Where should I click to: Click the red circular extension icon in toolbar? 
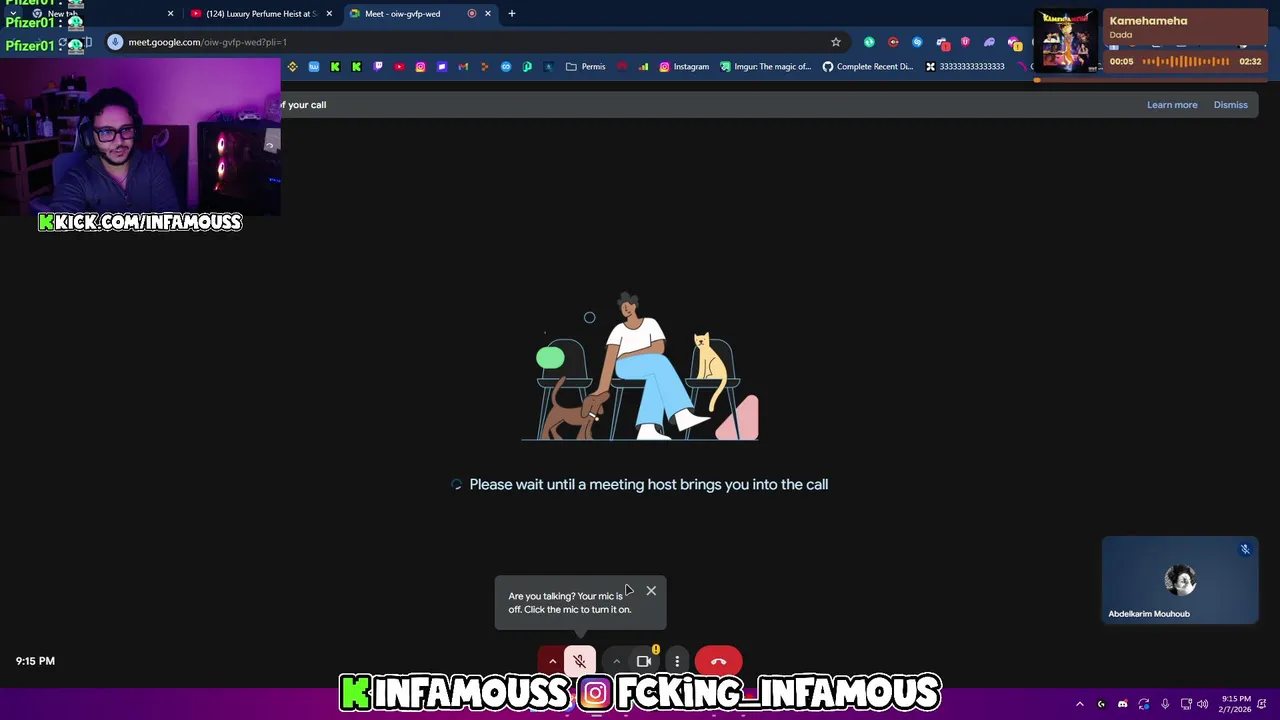pos(893,42)
